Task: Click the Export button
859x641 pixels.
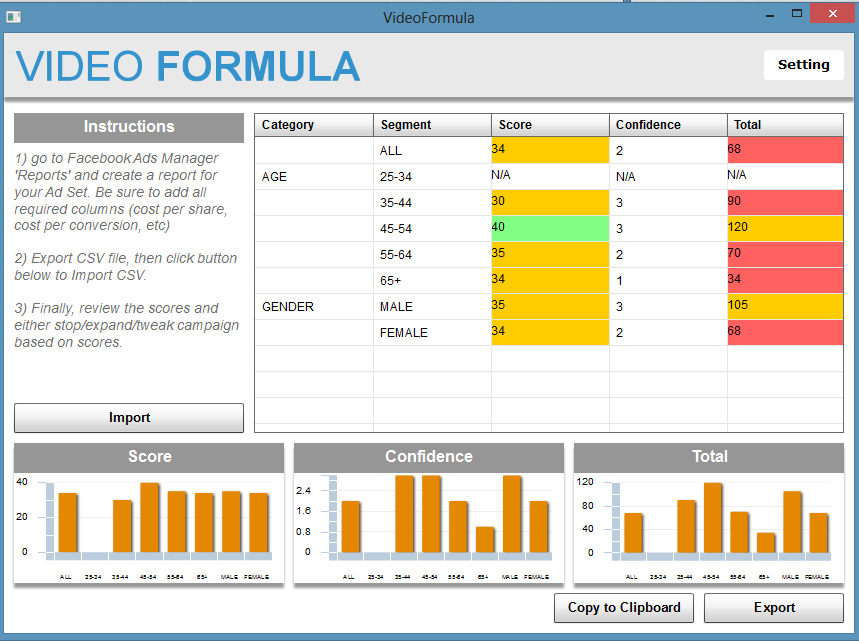Action: click(774, 608)
